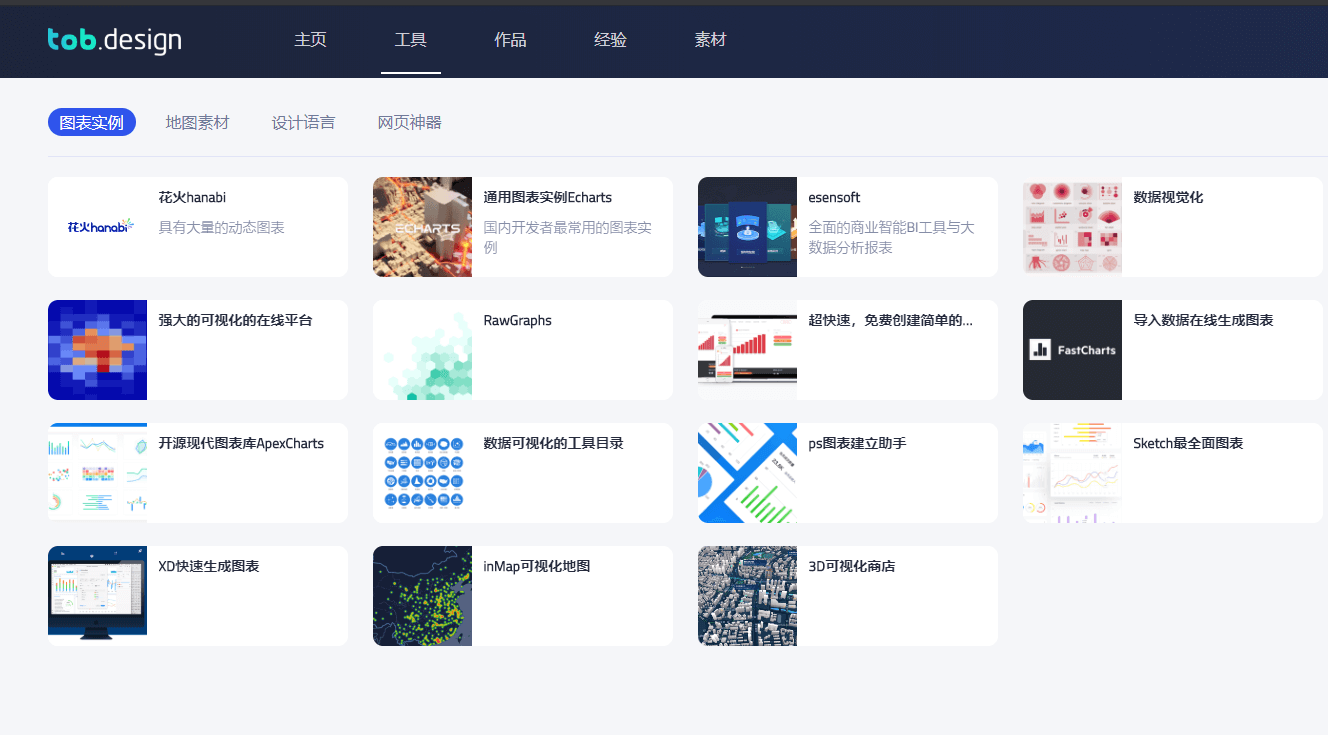
Task: Open the 作品 nav item
Action: [510, 40]
